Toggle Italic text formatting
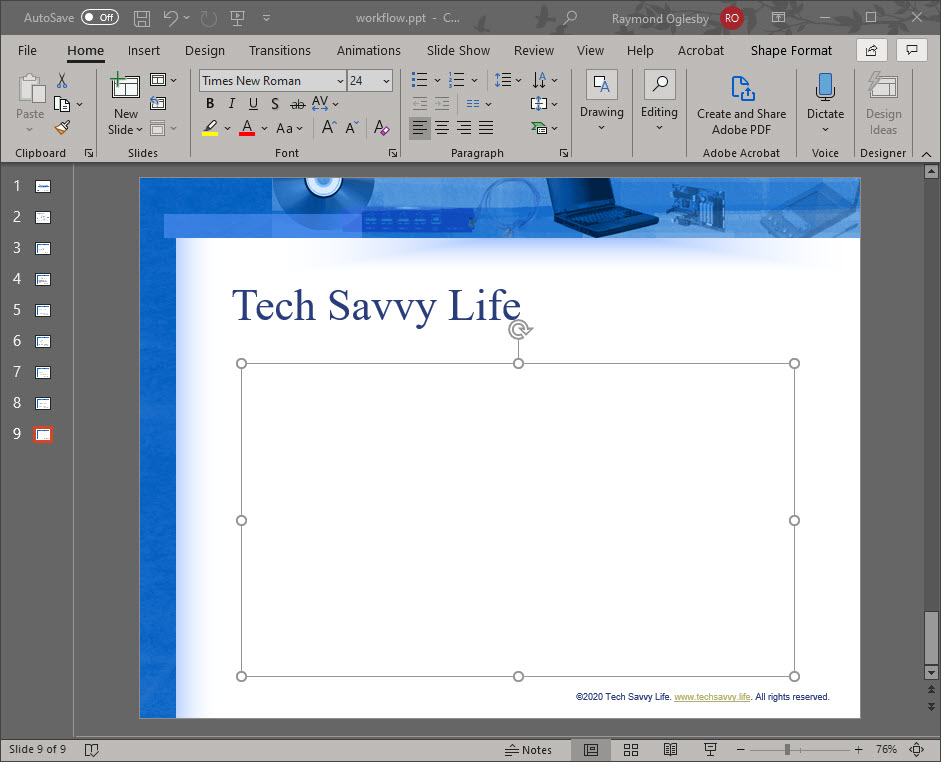This screenshot has width=941, height=762. pyautogui.click(x=231, y=104)
